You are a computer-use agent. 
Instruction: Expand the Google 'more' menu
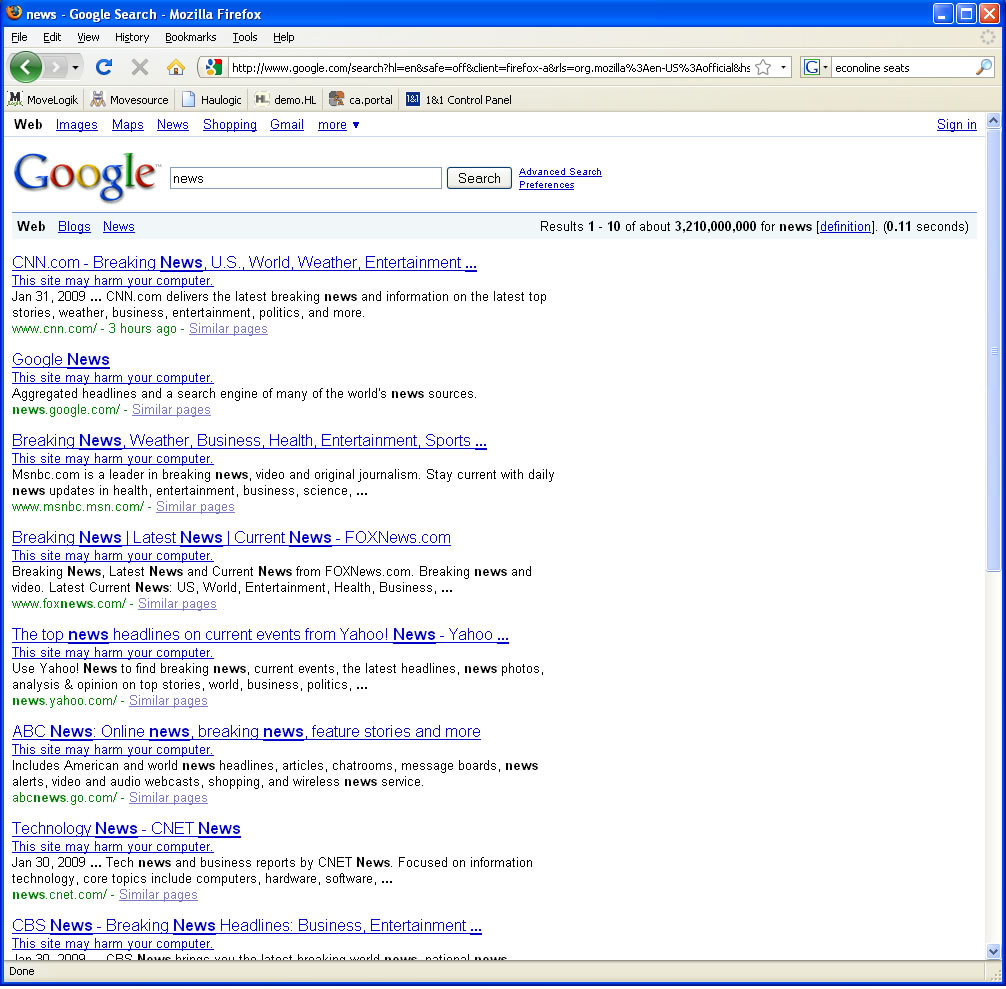[339, 125]
